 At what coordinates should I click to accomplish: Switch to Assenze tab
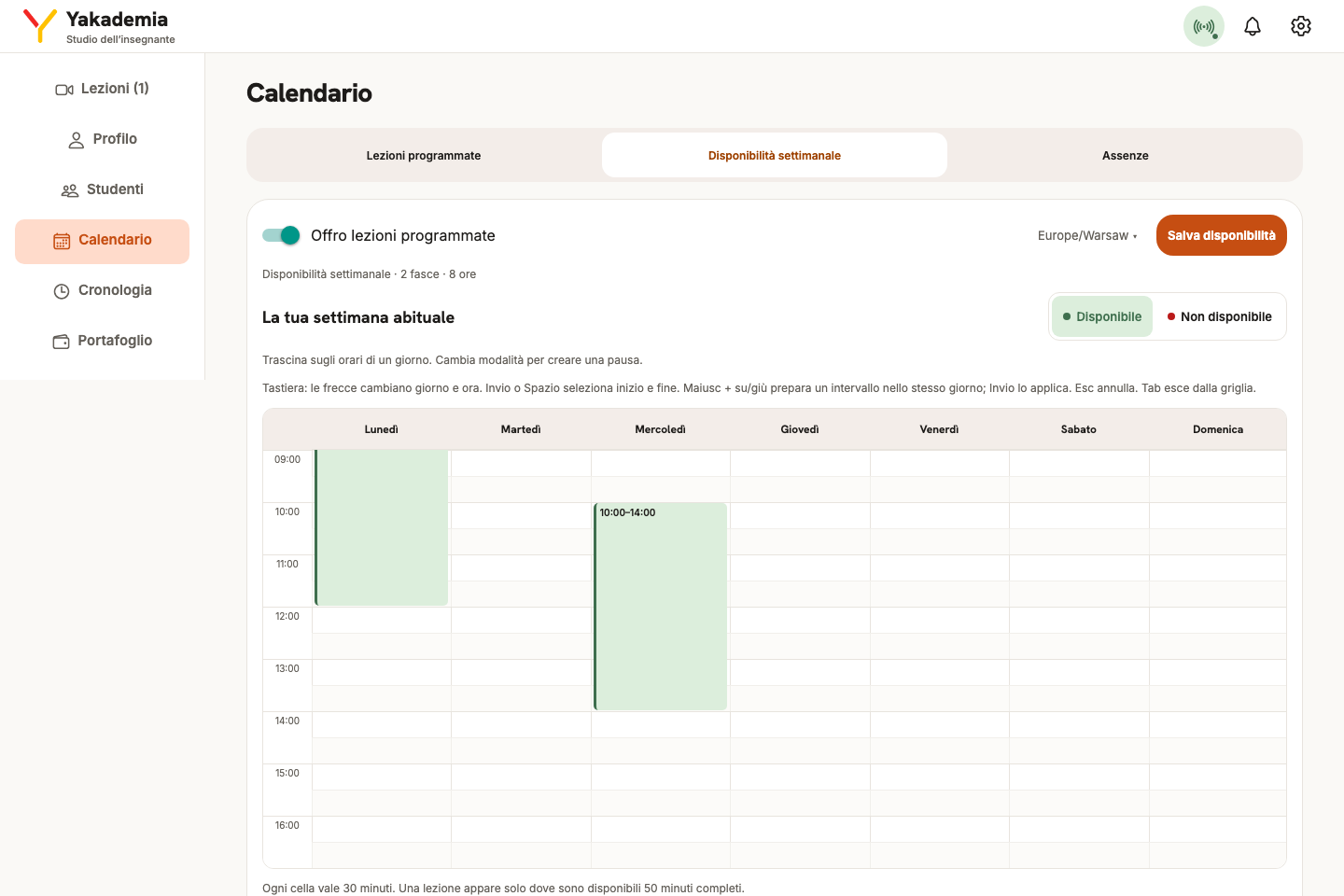[1125, 156]
